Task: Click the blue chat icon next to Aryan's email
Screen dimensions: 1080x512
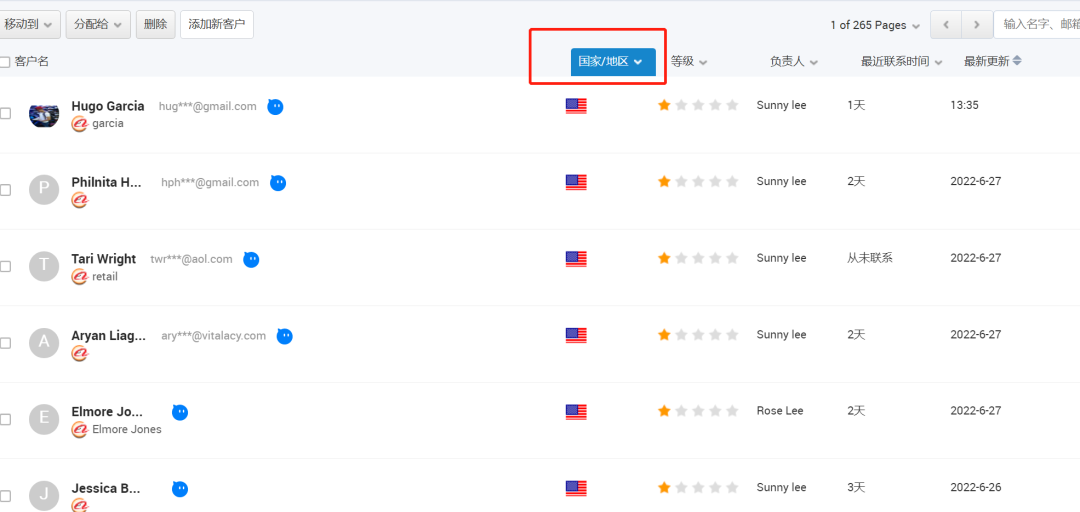Action: point(284,336)
